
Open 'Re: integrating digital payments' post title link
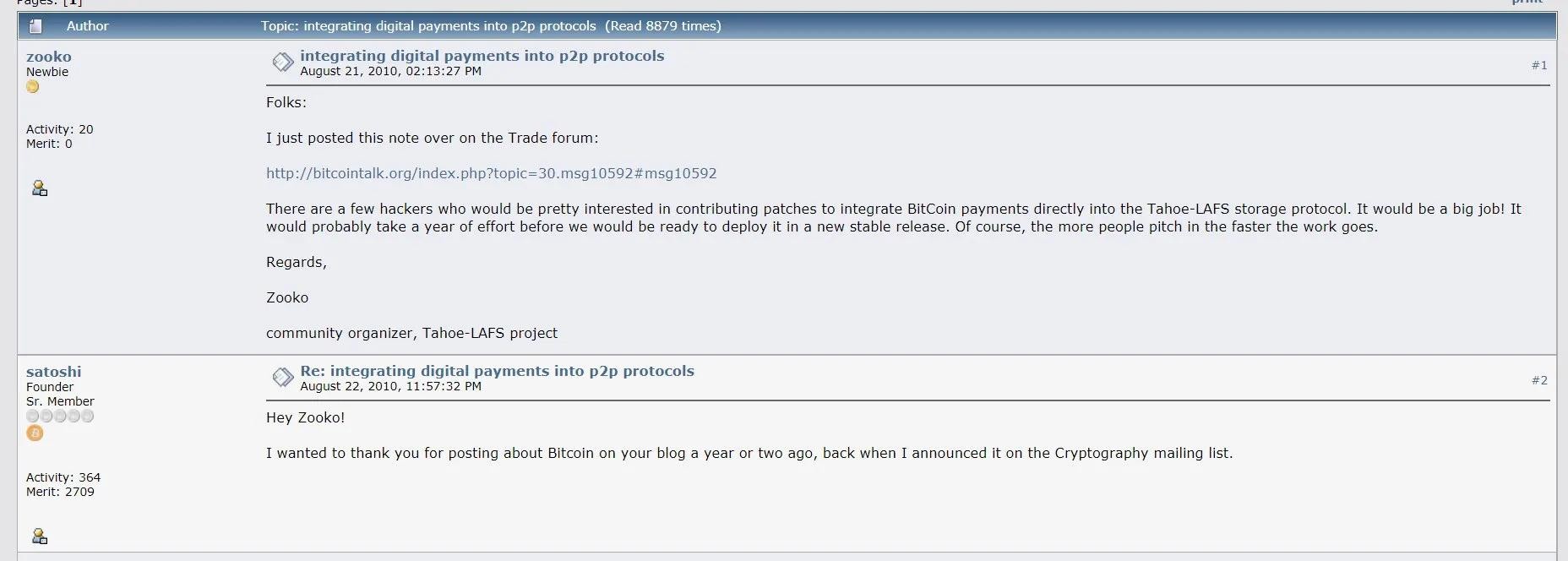pyautogui.click(x=497, y=371)
